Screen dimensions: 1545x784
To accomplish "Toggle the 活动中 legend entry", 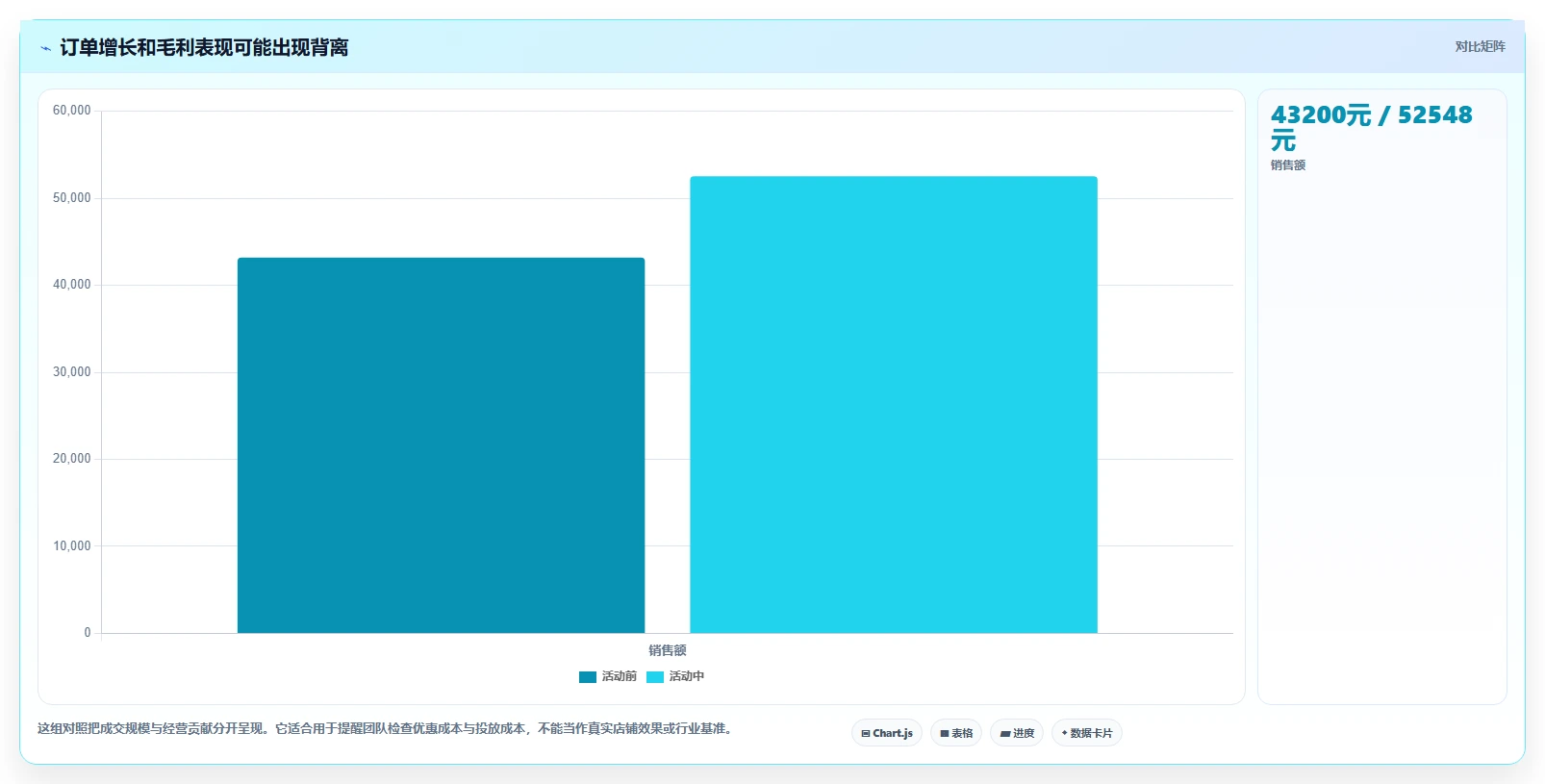I will (x=675, y=676).
